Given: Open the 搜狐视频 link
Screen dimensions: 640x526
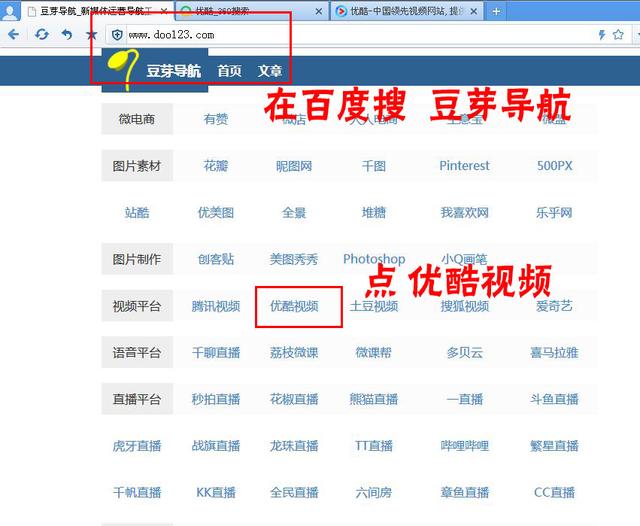Looking at the screenshot, I should point(464,306).
